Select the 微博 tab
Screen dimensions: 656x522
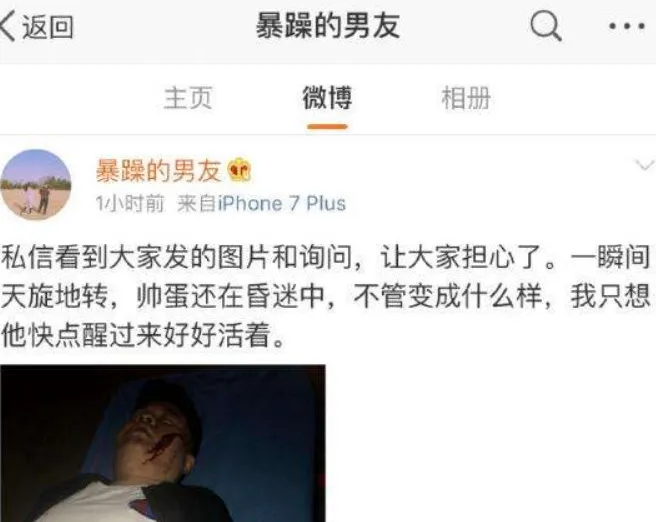[x=327, y=98]
